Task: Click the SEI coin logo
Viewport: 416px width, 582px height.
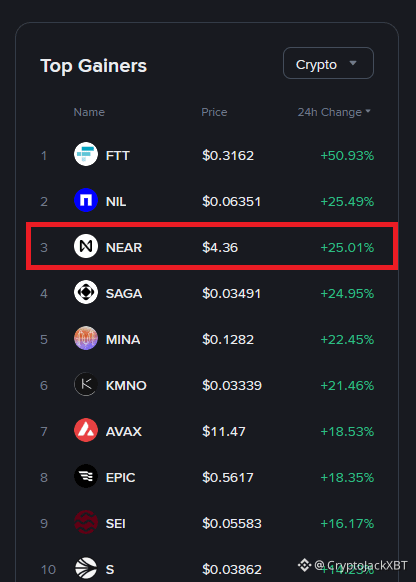Action: [x=86, y=522]
